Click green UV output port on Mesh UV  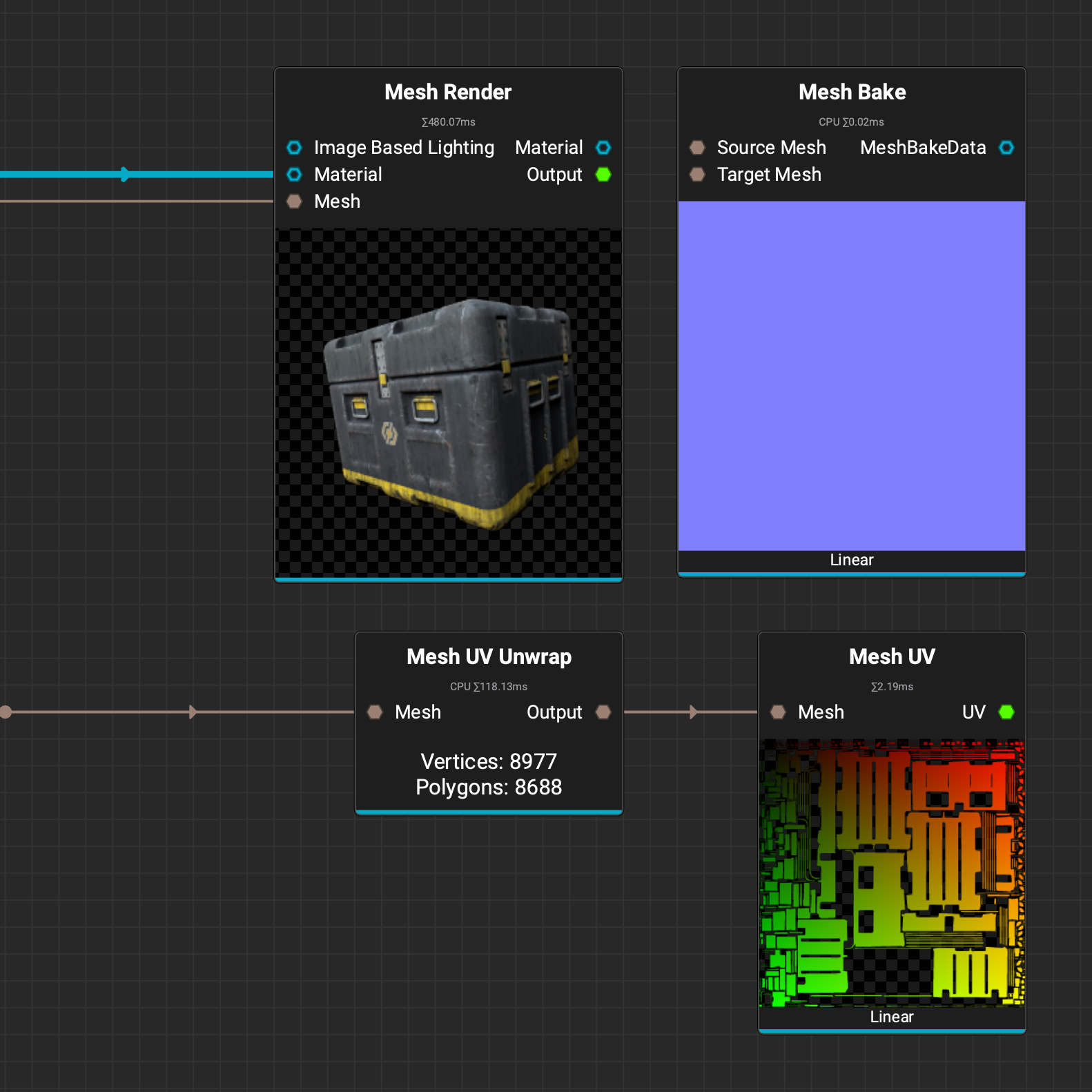point(1006,712)
